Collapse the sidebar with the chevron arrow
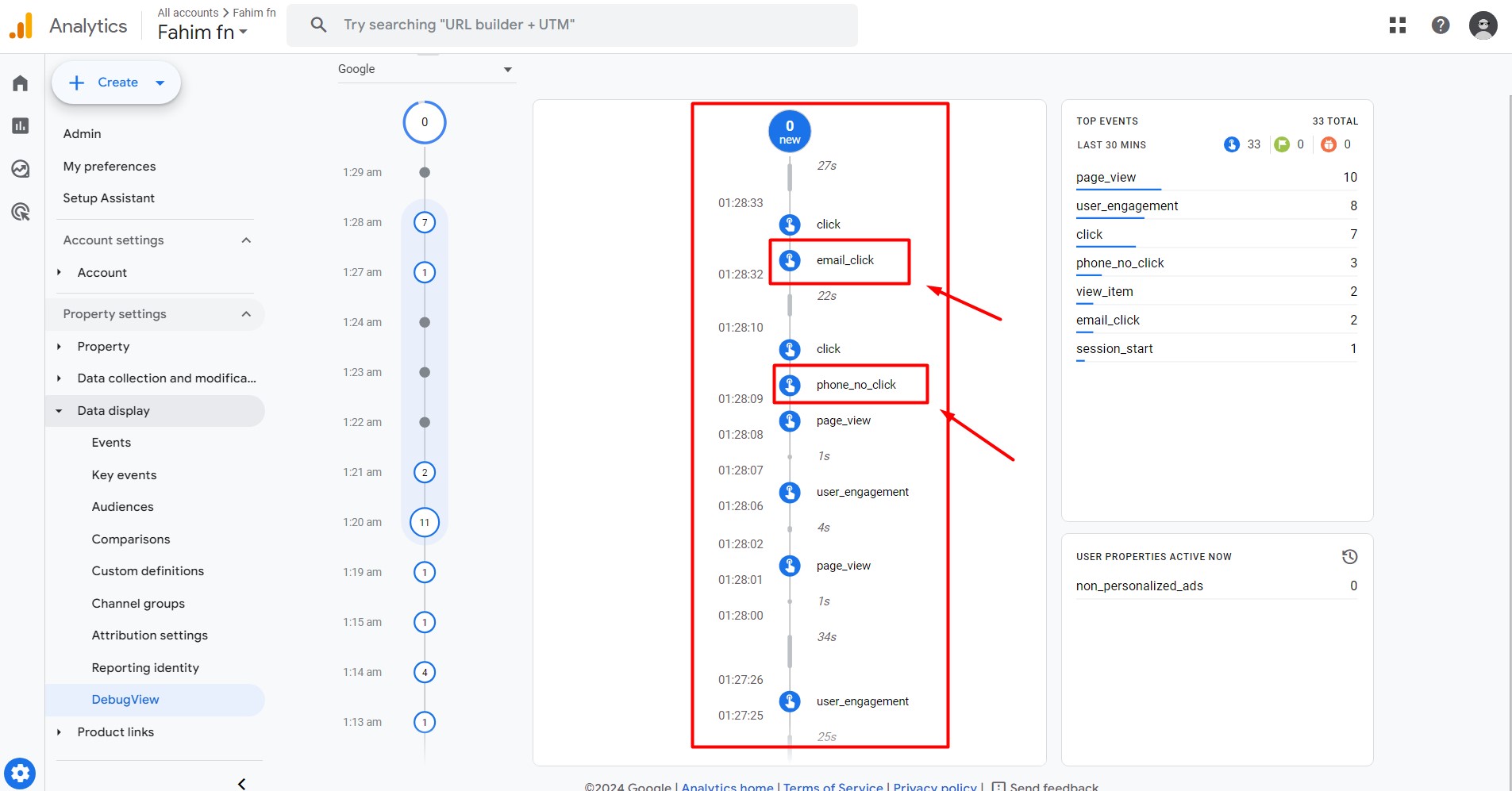Screen dimensions: 1512x791 (x=241, y=783)
